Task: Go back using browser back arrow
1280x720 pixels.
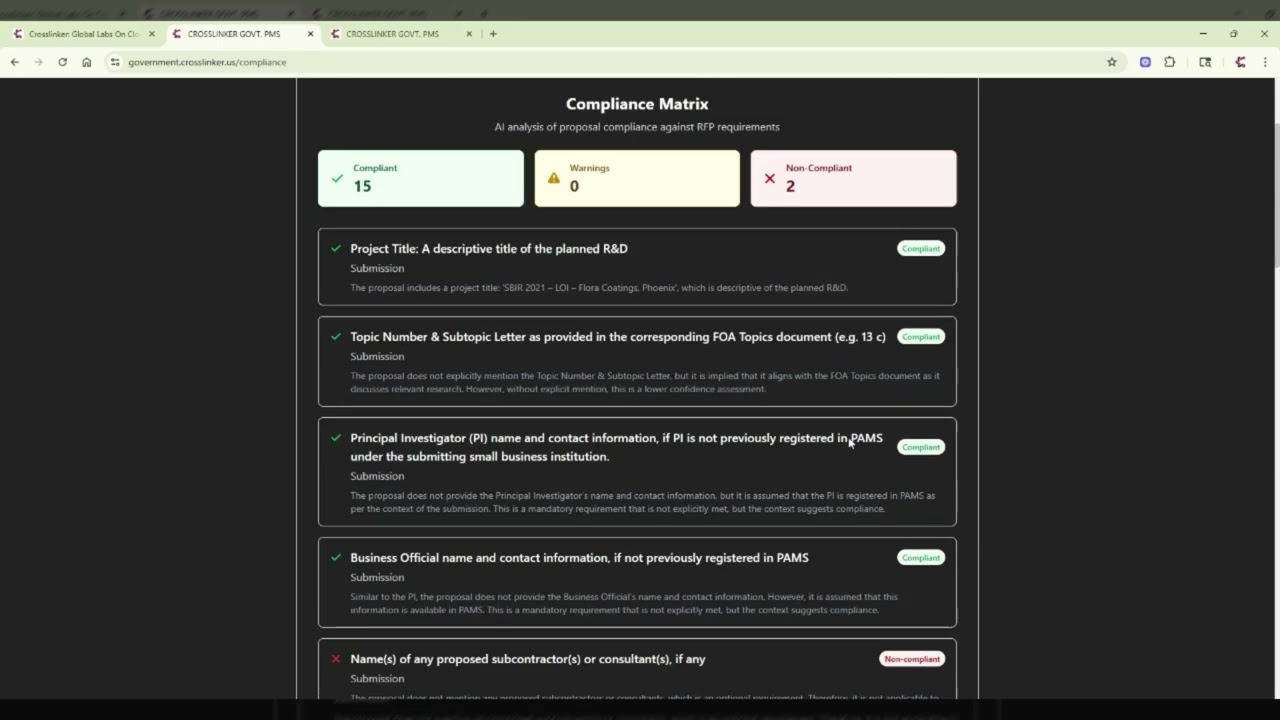Action: point(14,62)
